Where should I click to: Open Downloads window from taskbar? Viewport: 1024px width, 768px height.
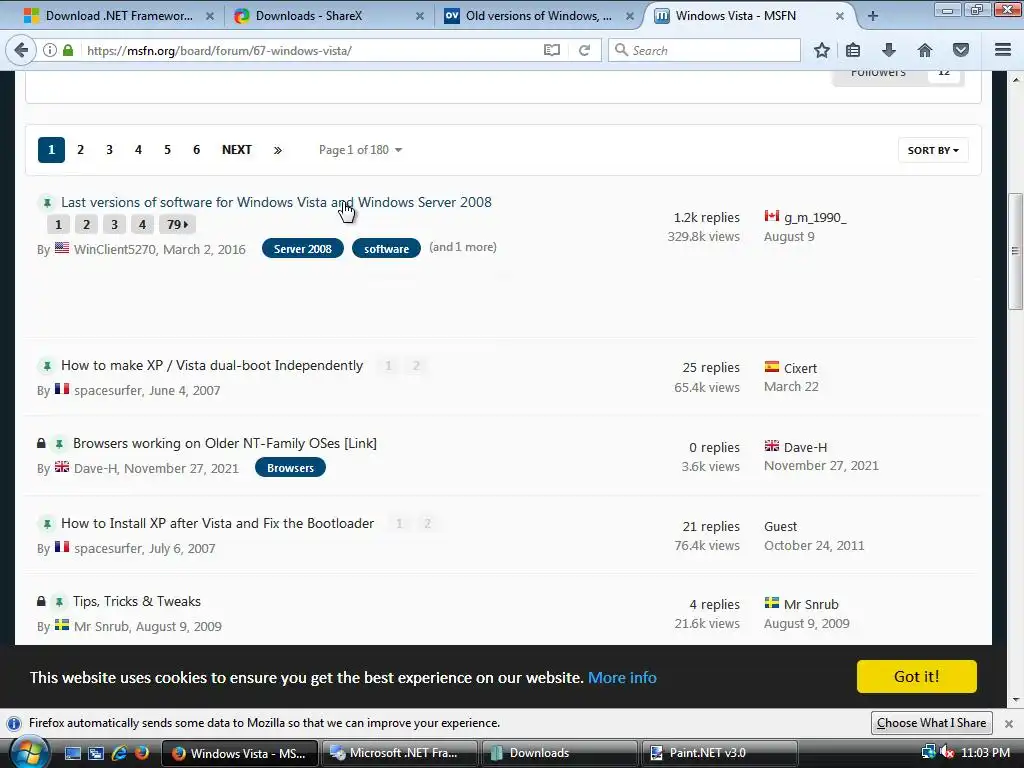(x=559, y=753)
